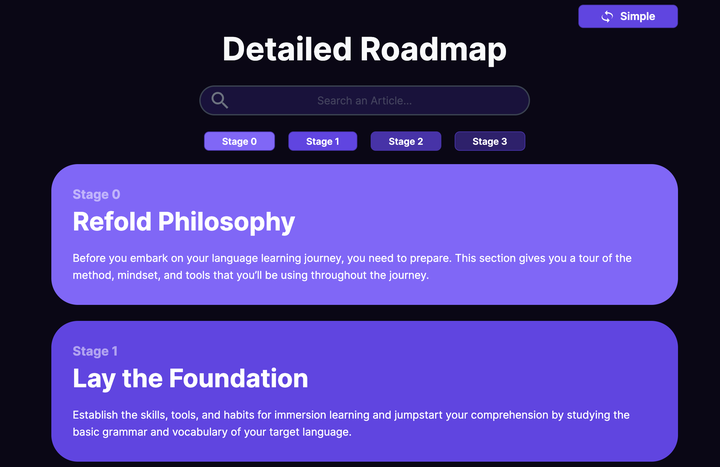The image size is (720, 467).
Task: Toggle roadmap view to Simple mode
Action: point(627,16)
